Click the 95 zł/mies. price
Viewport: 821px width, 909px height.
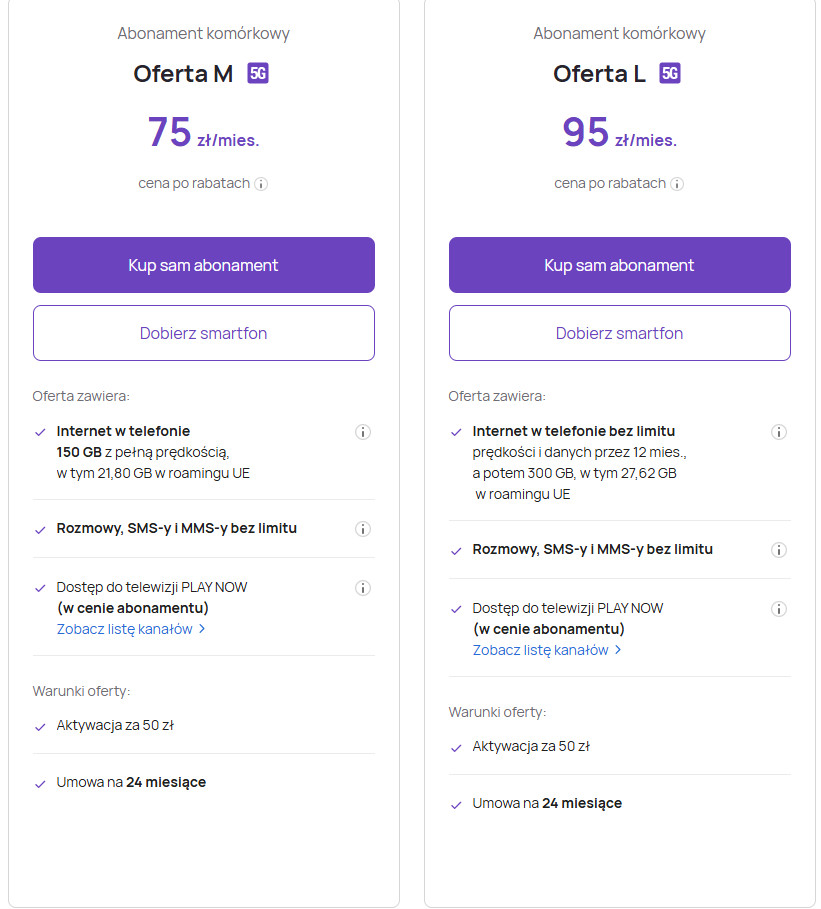point(619,133)
